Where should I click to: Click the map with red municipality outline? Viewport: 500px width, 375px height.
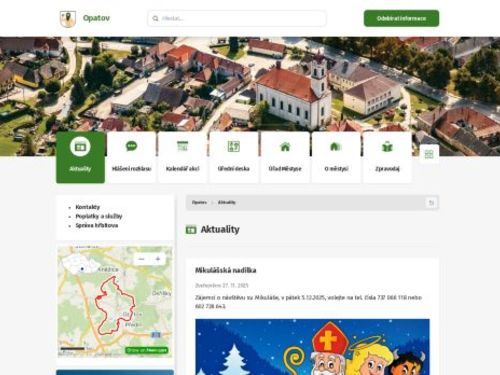click(115, 302)
